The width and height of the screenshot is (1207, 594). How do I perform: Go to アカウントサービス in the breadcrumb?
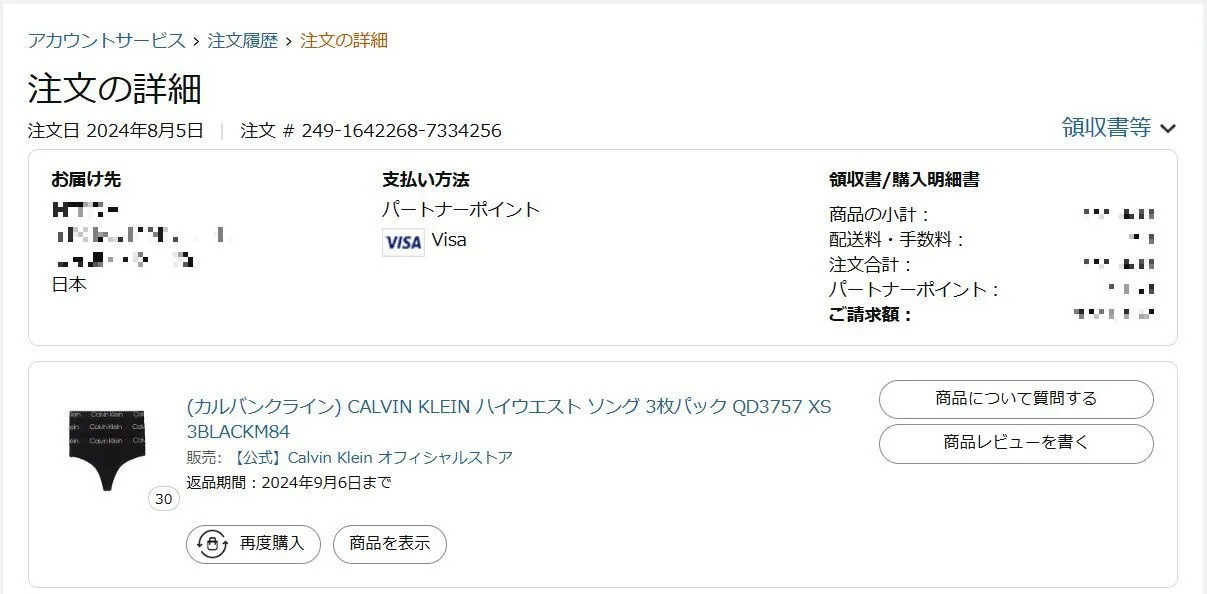(106, 41)
